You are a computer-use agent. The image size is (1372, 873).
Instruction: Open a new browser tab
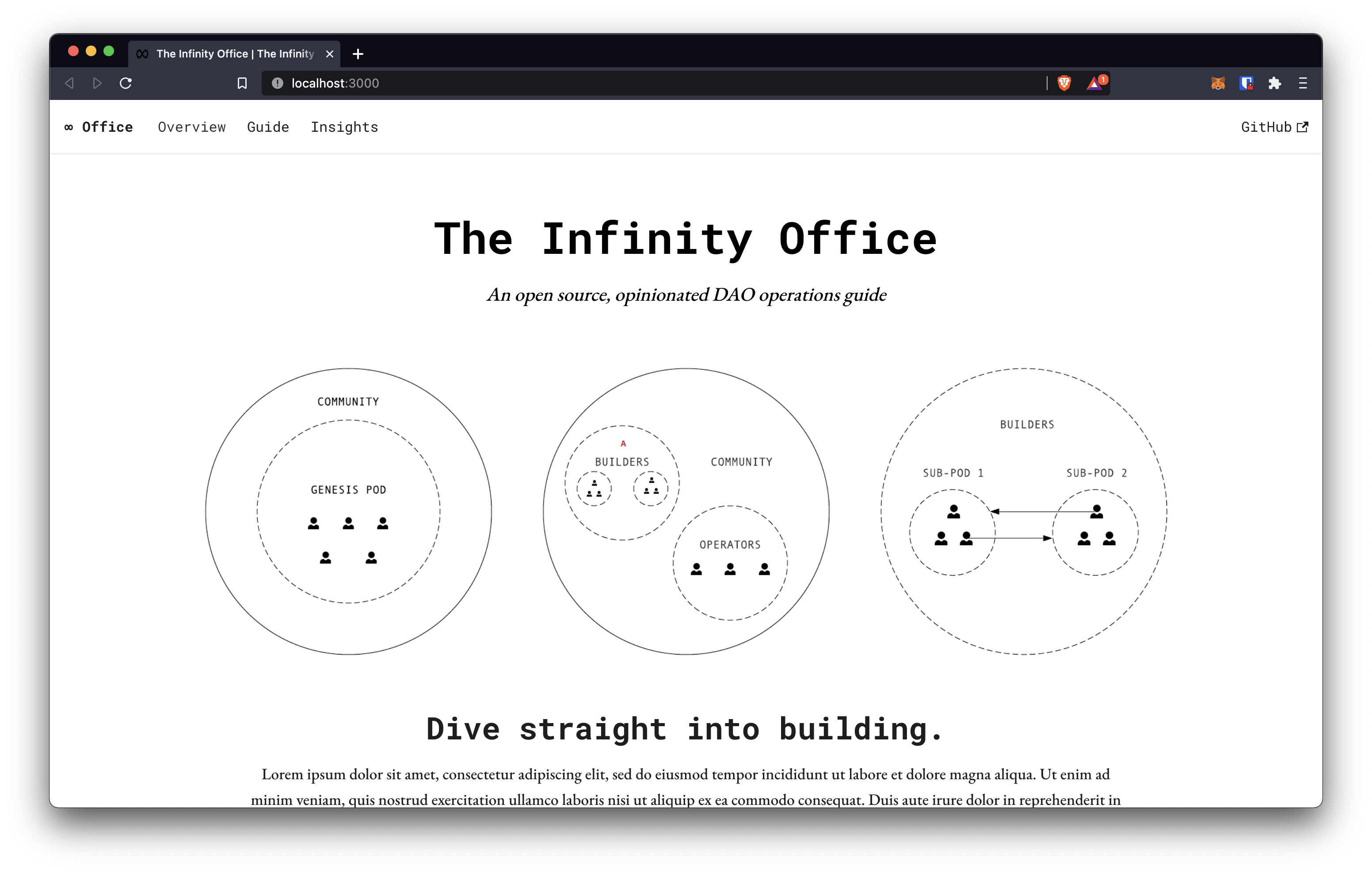tap(358, 54)
